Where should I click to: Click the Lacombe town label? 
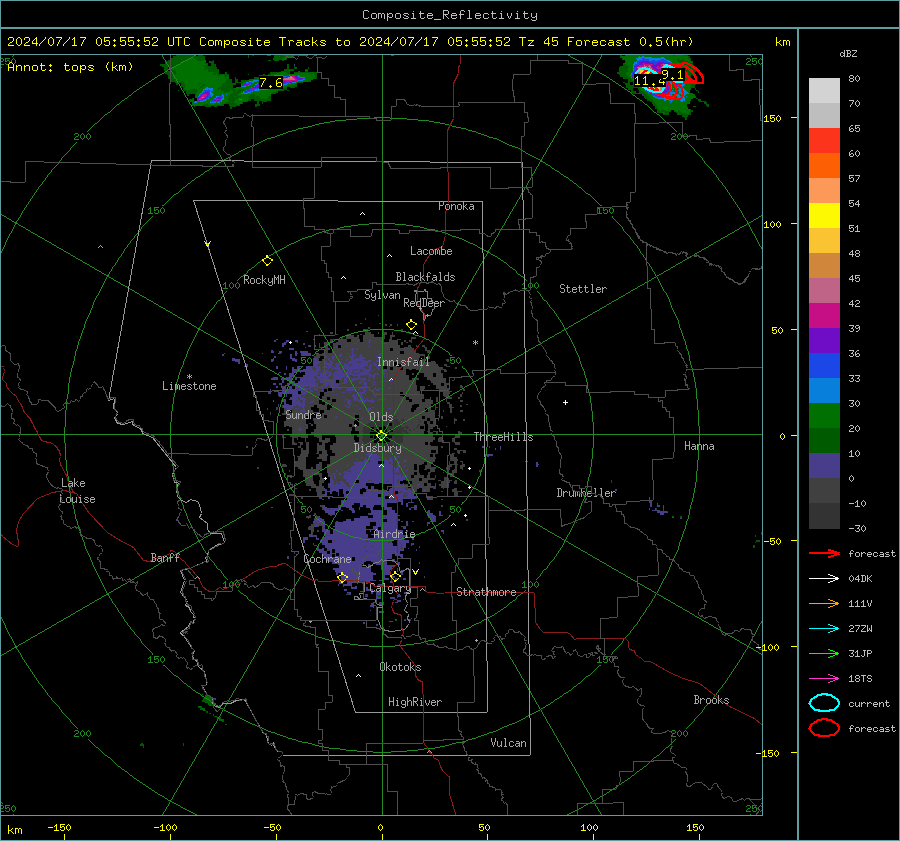tap(431, 251)
